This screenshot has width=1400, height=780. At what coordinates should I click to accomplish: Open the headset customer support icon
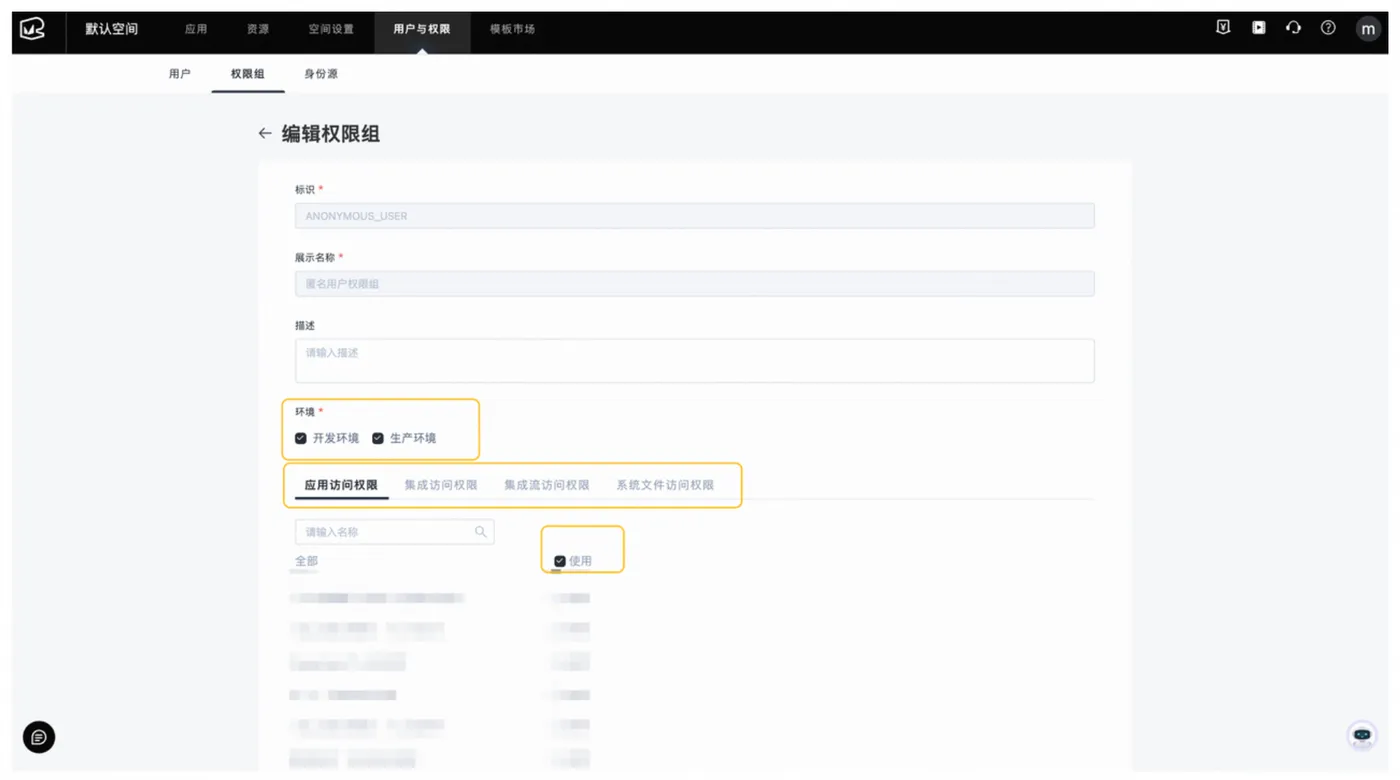[x=1293, y=28]
